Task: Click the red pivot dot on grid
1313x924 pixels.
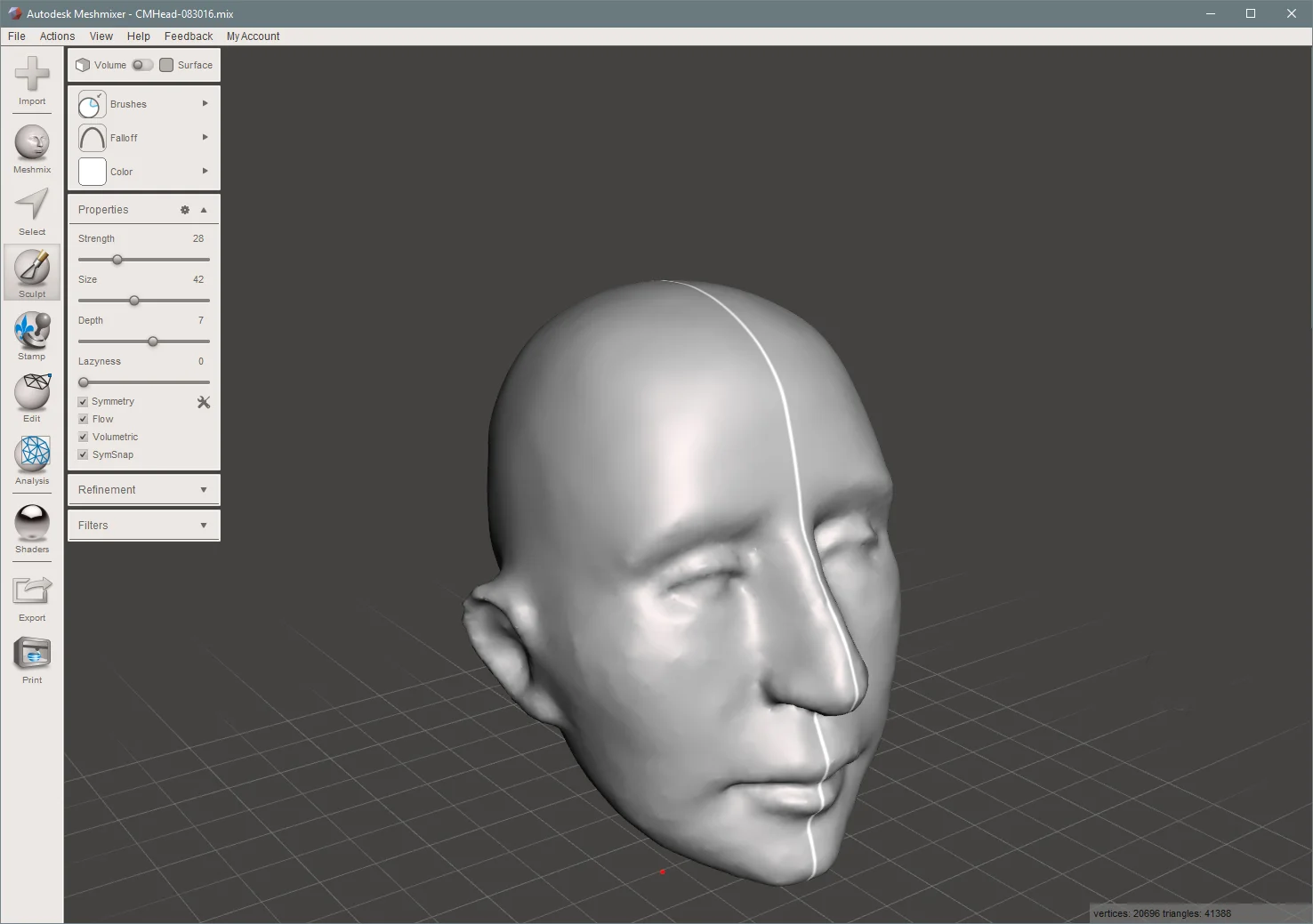Action: (x=663, y=872)
